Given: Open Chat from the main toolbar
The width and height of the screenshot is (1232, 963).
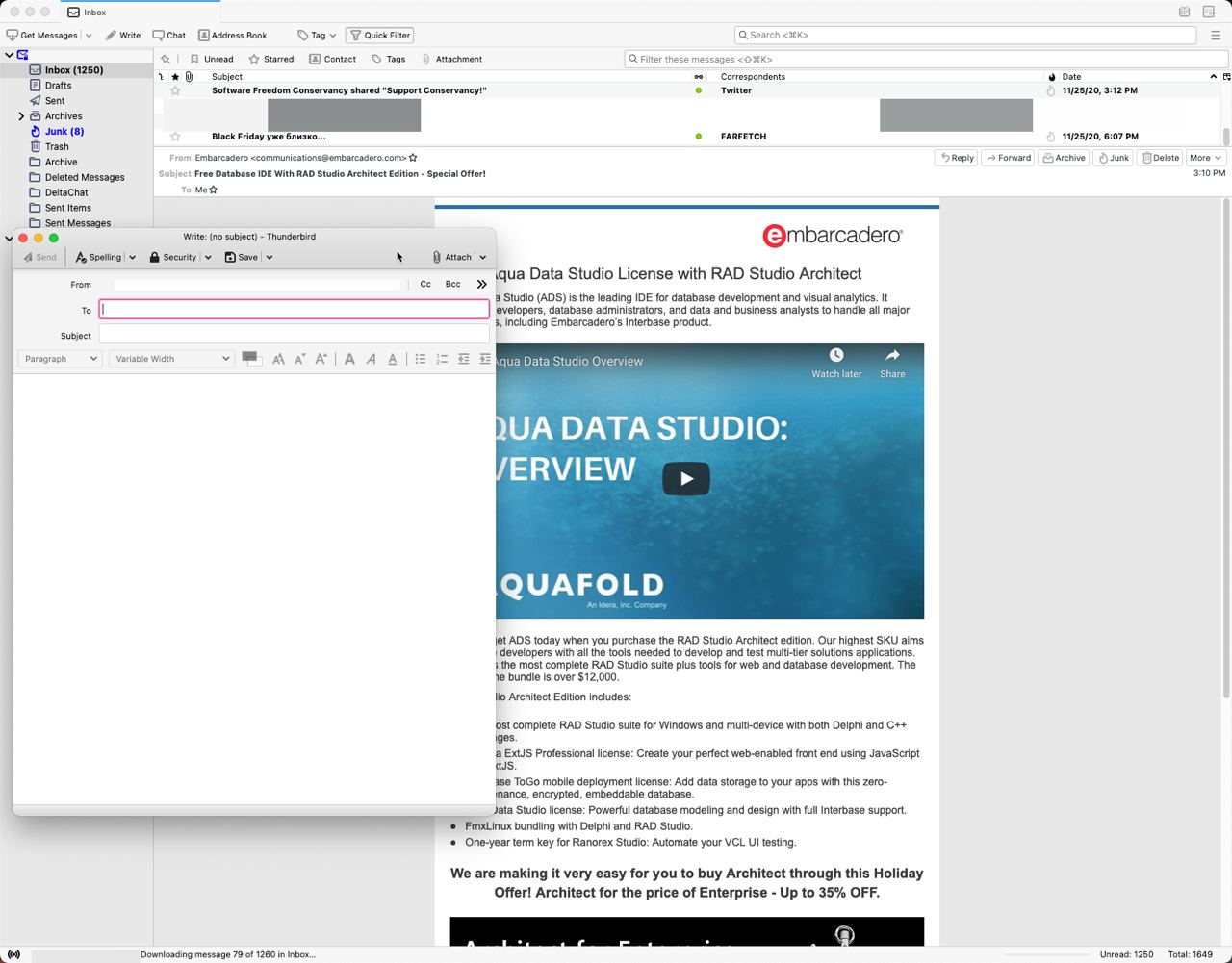Looking at the screenshot, I should pos(169,35).
